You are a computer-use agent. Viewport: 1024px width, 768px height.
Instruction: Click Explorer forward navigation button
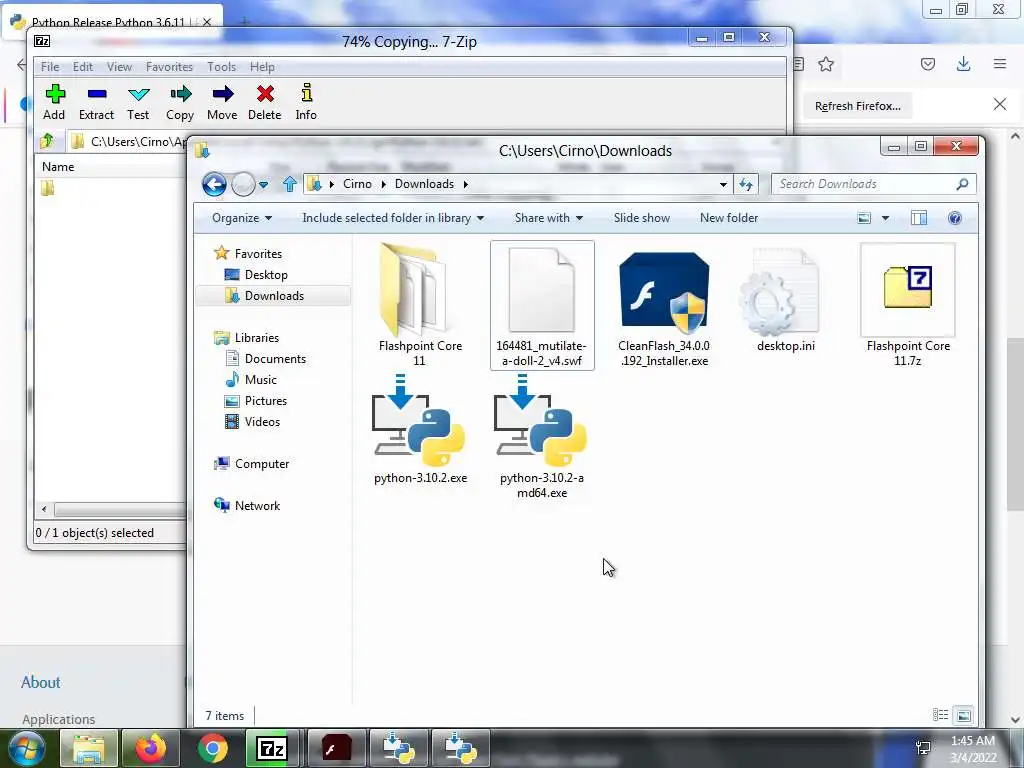243,184
